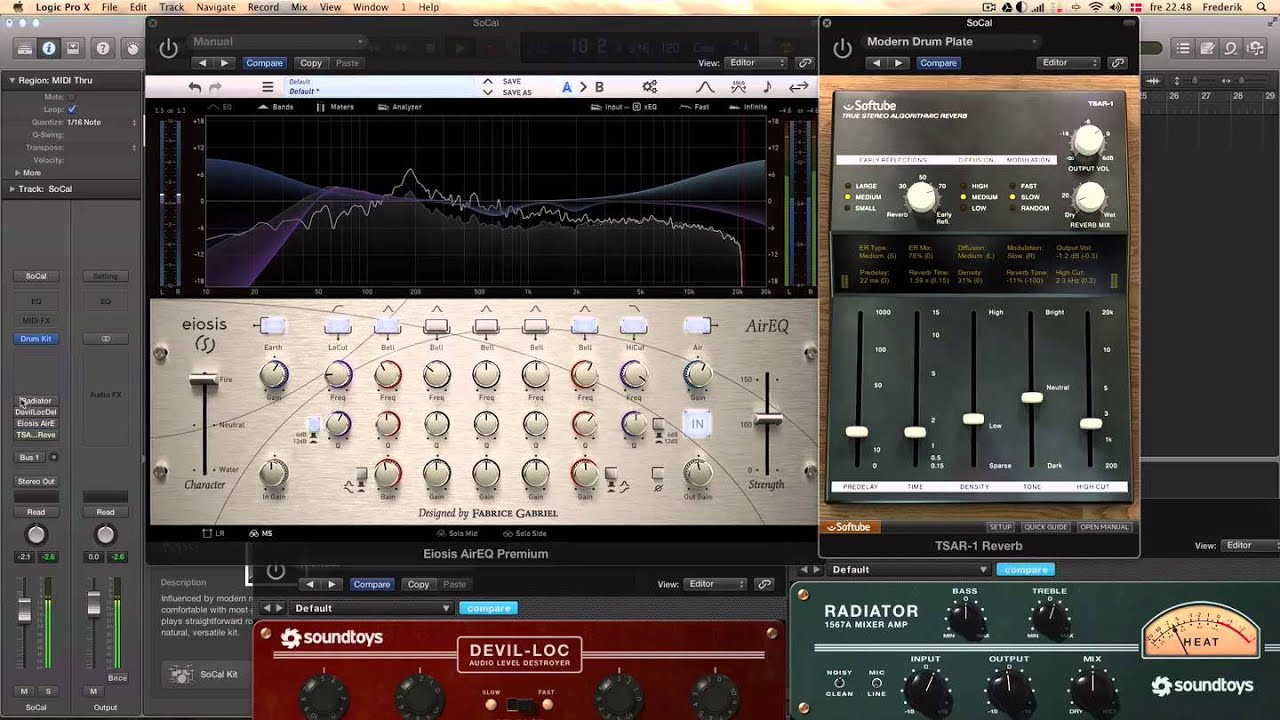Click previous preset arrow in AirEQ header
1280x720 pixels.
point(203,63)
